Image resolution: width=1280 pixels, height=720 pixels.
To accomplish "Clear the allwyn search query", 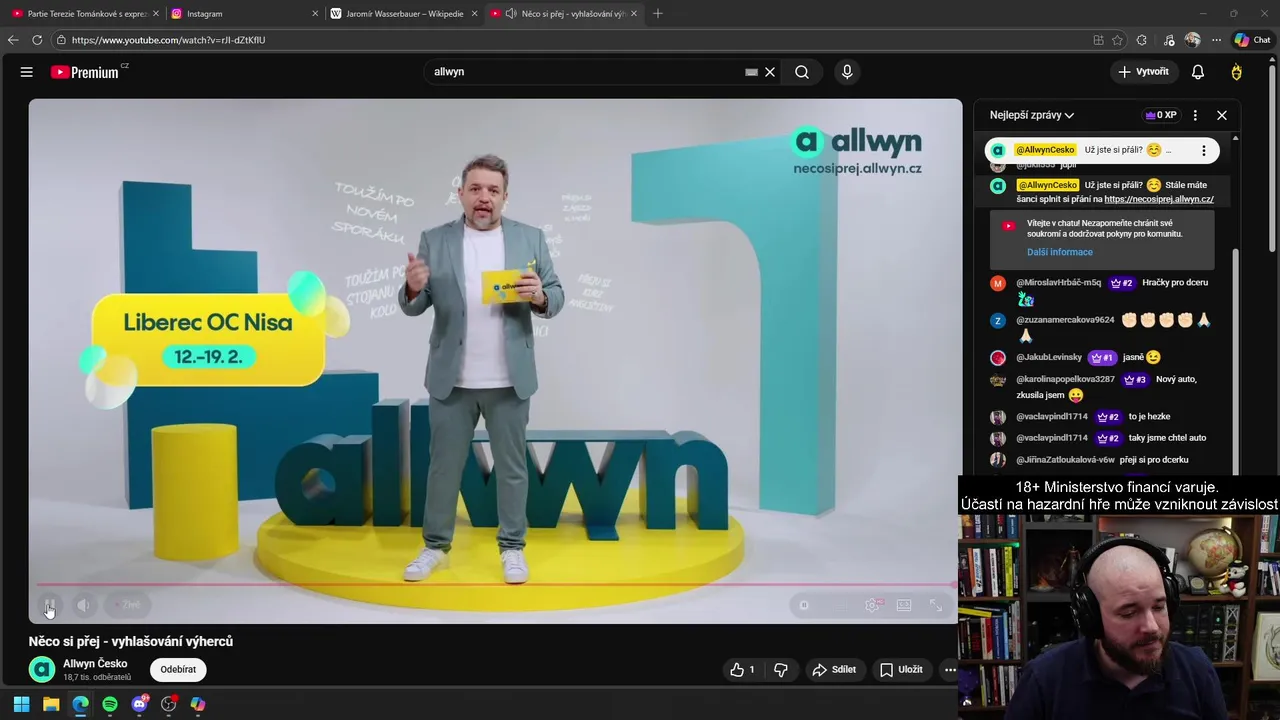I will click(770, 72).
